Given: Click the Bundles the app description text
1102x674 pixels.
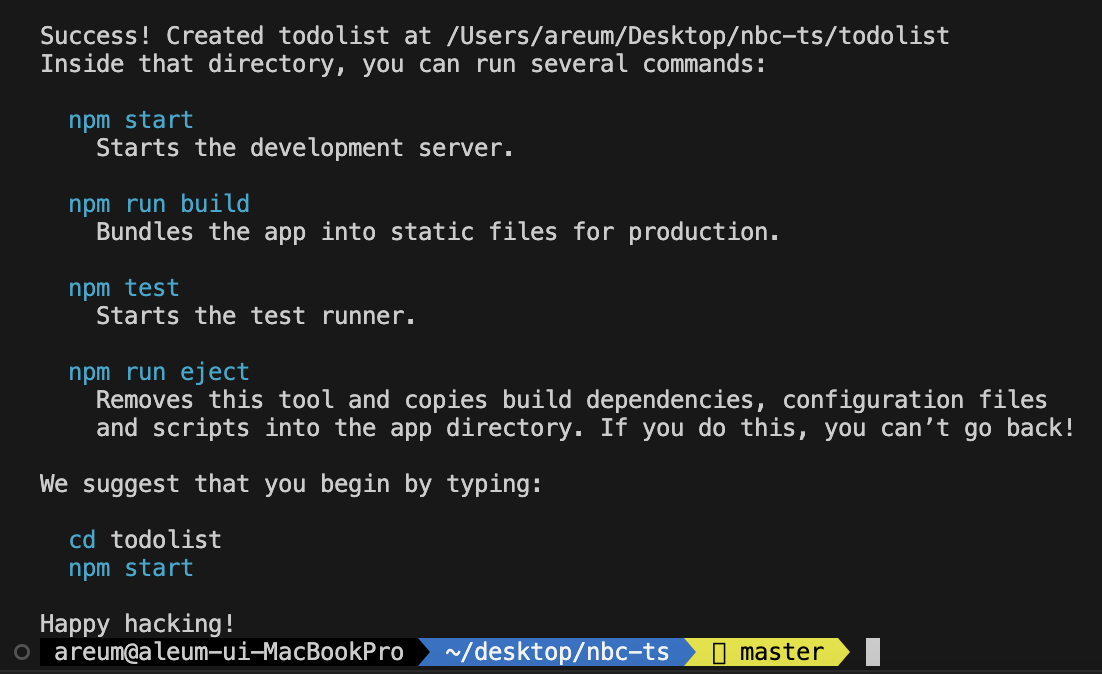Looking at the screenshot, I should [x=437, y=231].
